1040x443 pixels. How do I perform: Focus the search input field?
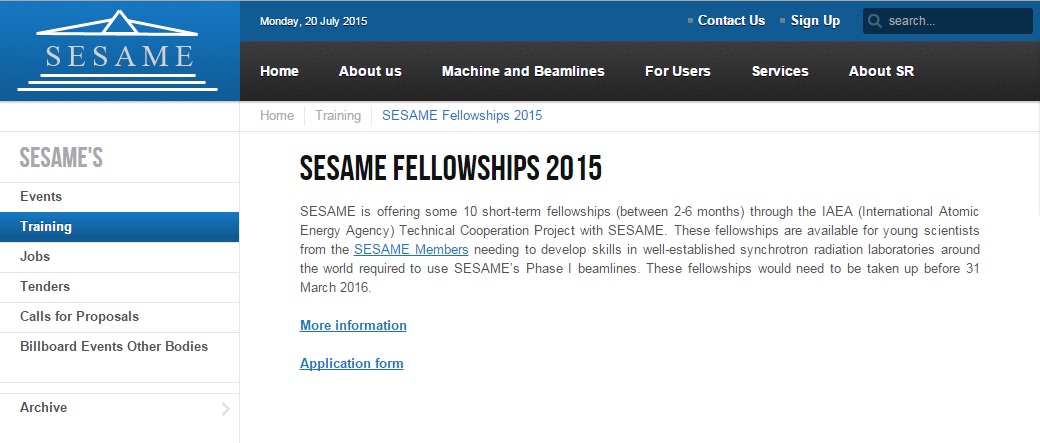tap(947, 21)
